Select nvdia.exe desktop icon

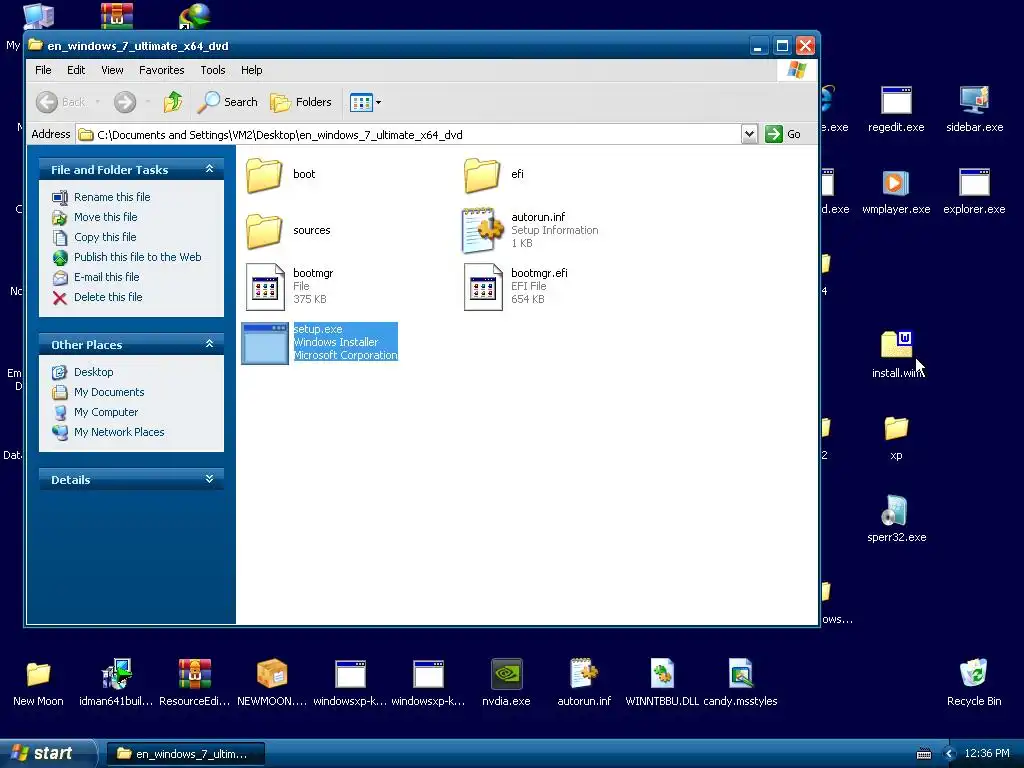[506, 675]
